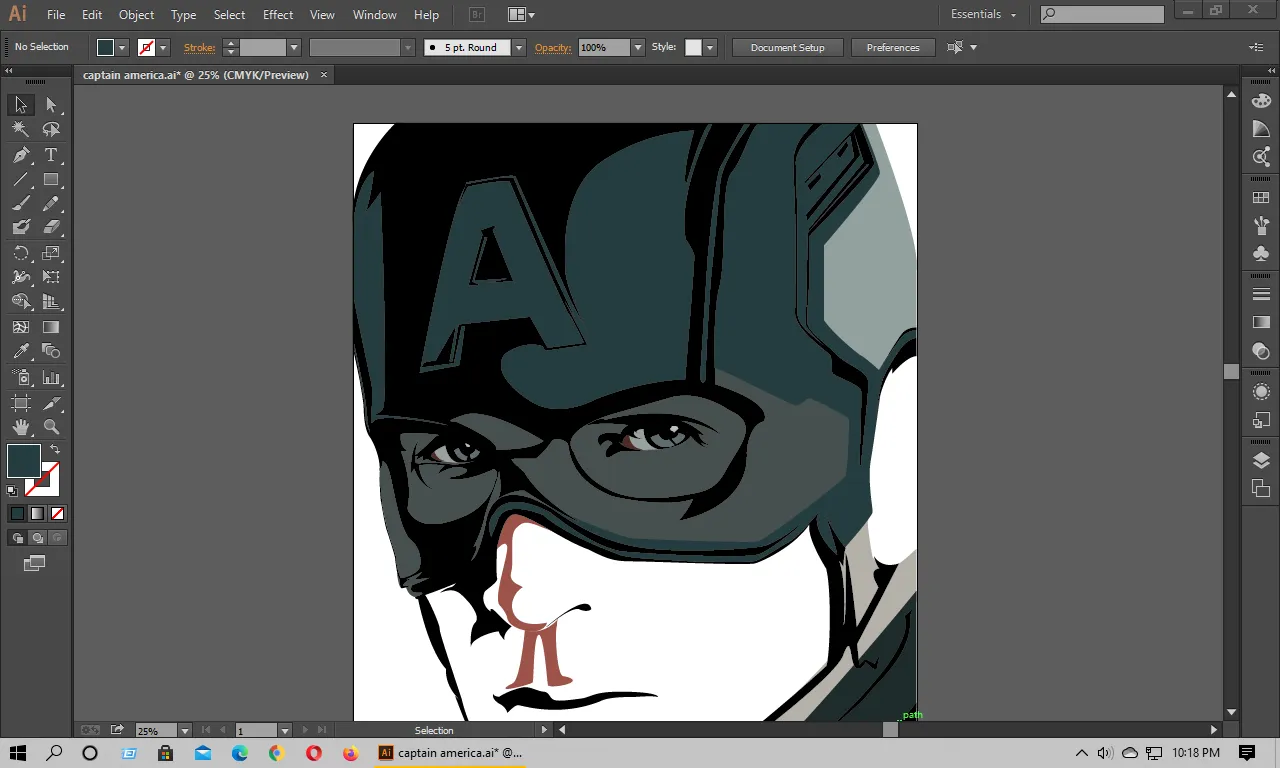The image size is (1280, 768).
Task: Open the Appearance panel icon
Action: point(1261,392)
